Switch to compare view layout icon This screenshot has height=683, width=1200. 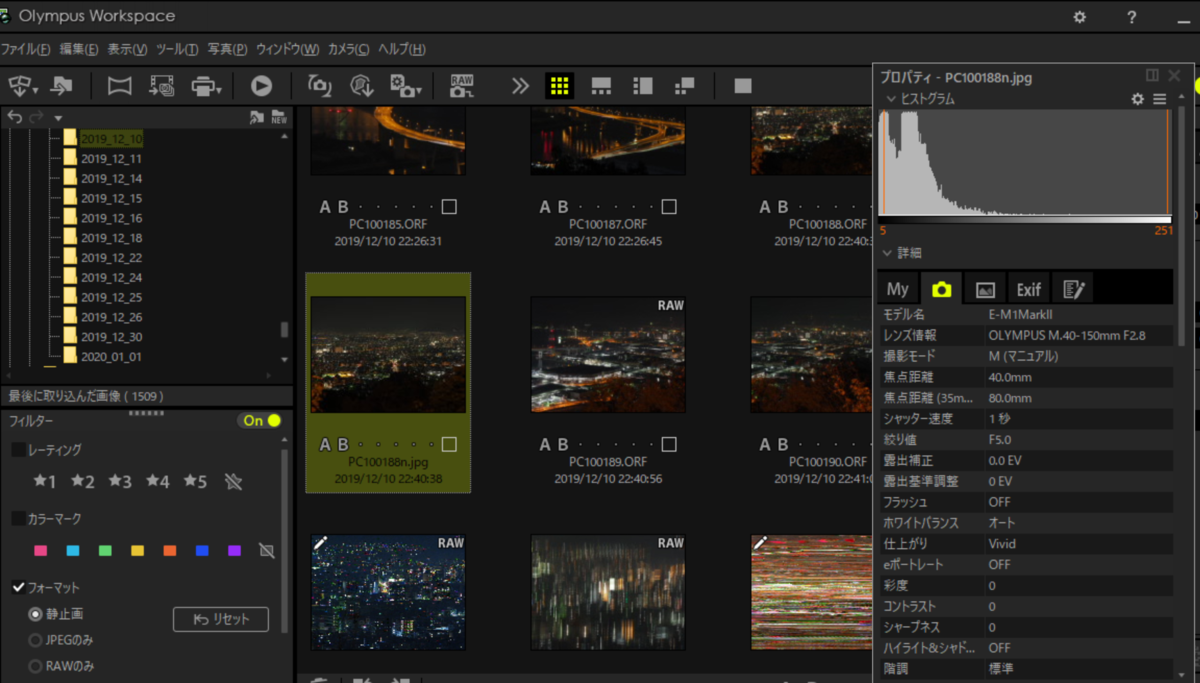684,86
